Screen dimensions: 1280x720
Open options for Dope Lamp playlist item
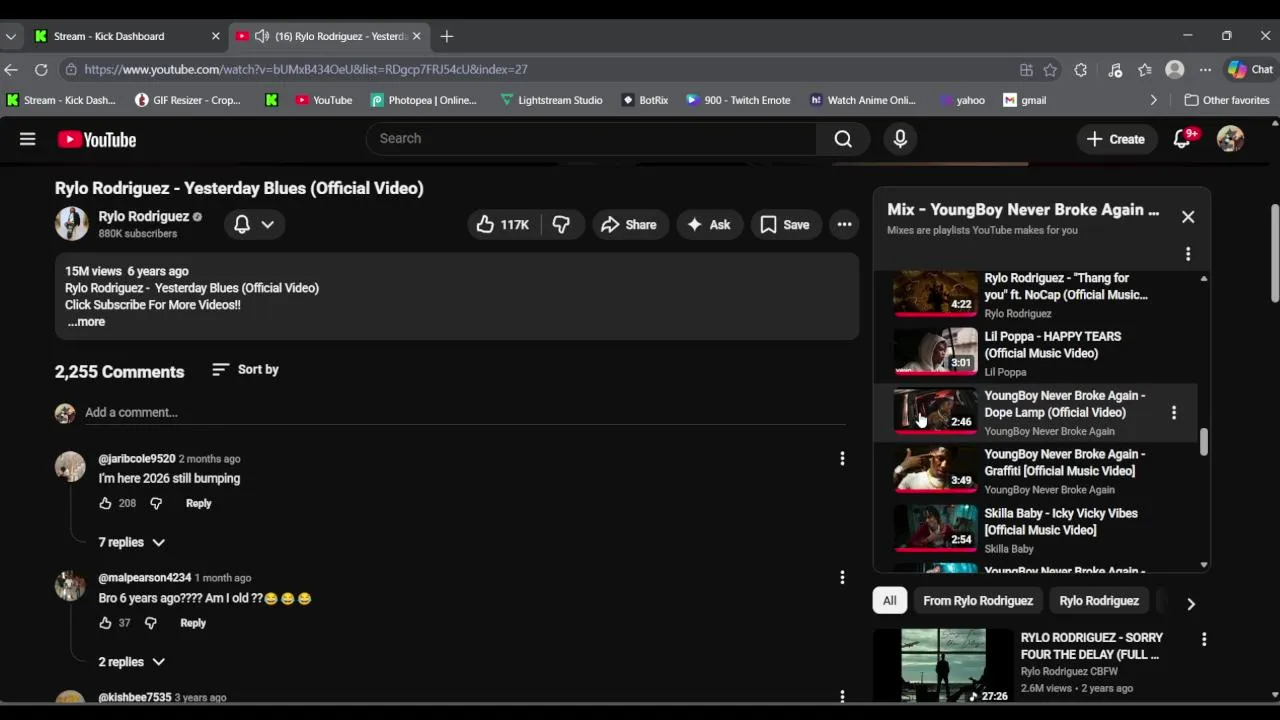[1174, 412]
